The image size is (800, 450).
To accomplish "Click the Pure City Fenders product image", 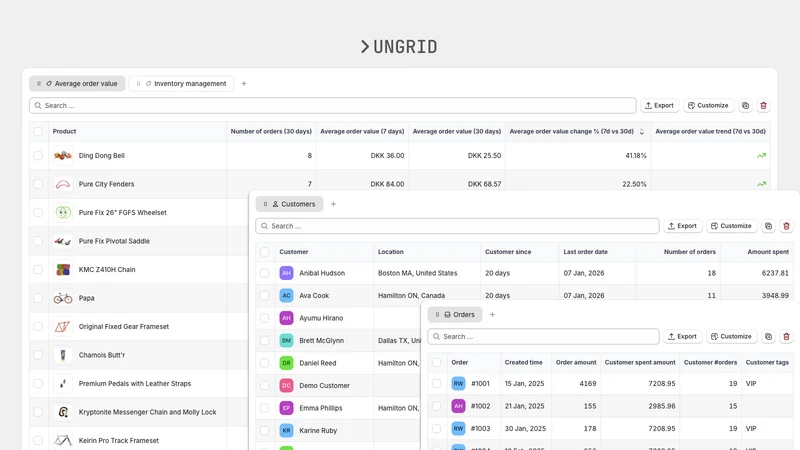I will (x=63, y=184).
